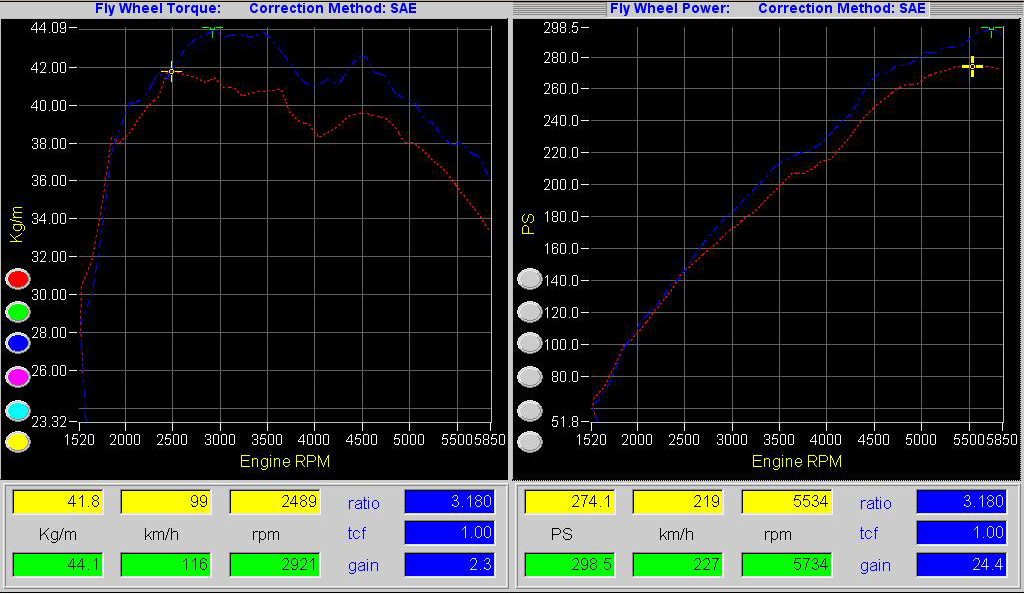1024x594 pixels.
Task: Click the 44.09 maximum torque axis value
Action: tap(48, 28)
